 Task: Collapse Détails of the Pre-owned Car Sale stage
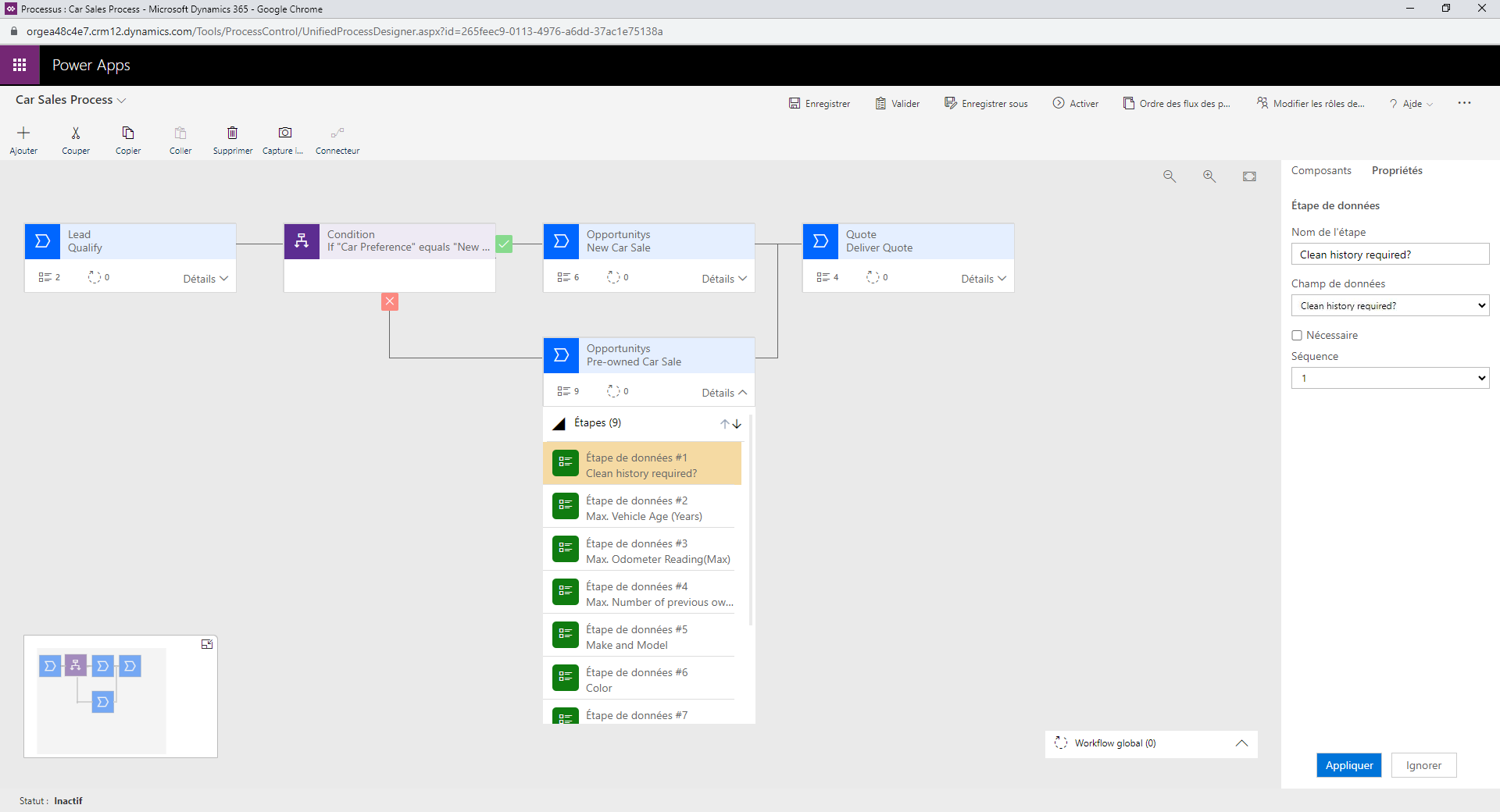tap(724, 393)
